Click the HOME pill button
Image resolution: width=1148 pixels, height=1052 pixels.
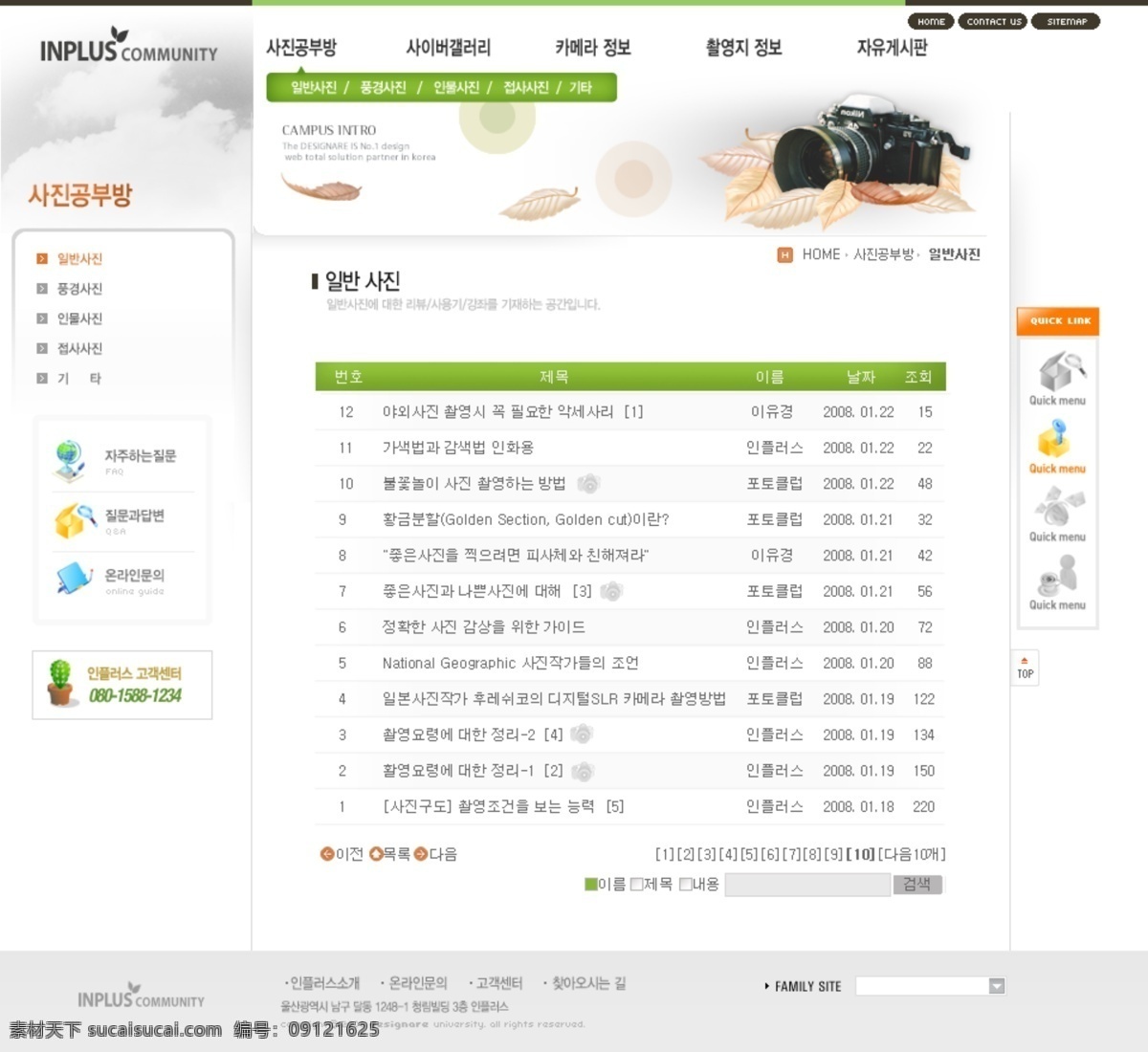pyautogui.click(x=931, y=21)
